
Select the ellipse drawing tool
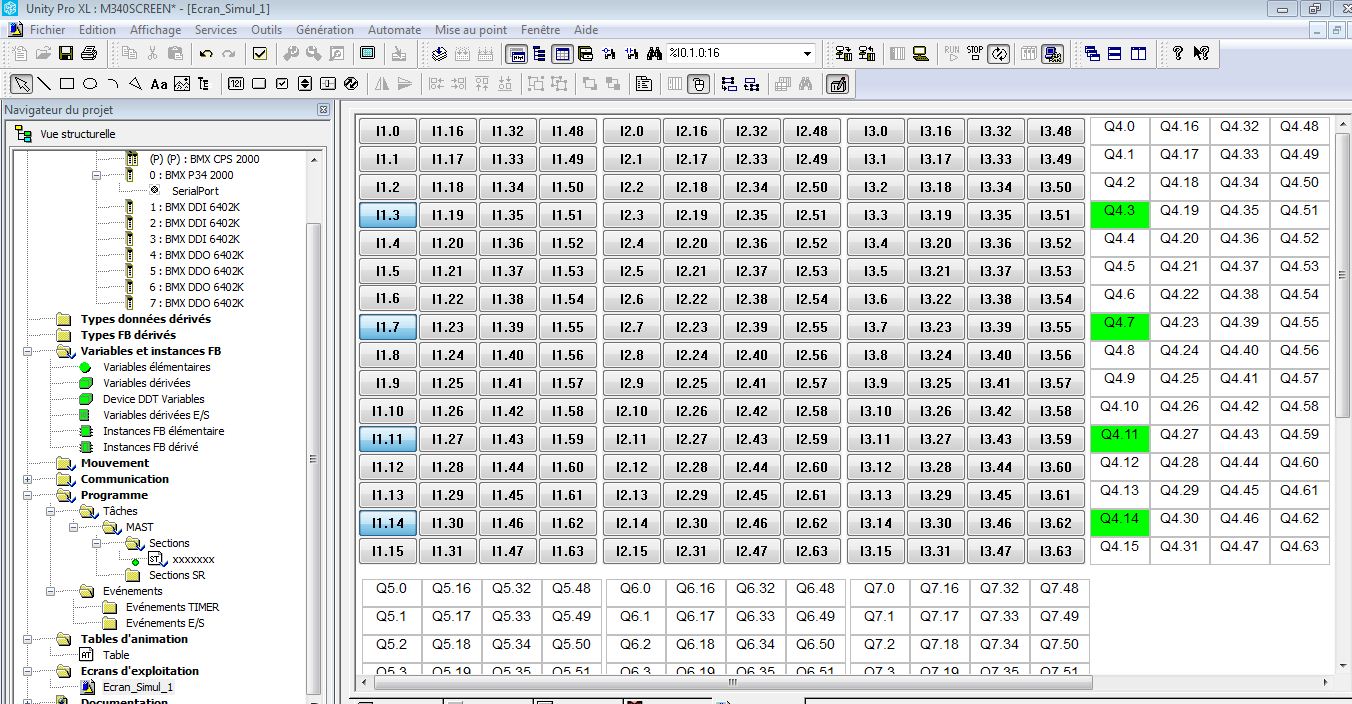click(90, 84)
